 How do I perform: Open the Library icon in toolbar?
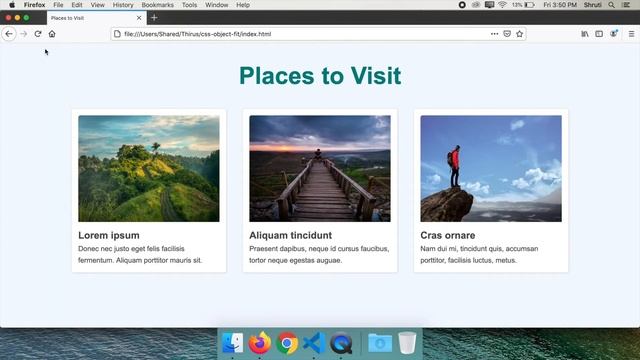tap(584, 34)
